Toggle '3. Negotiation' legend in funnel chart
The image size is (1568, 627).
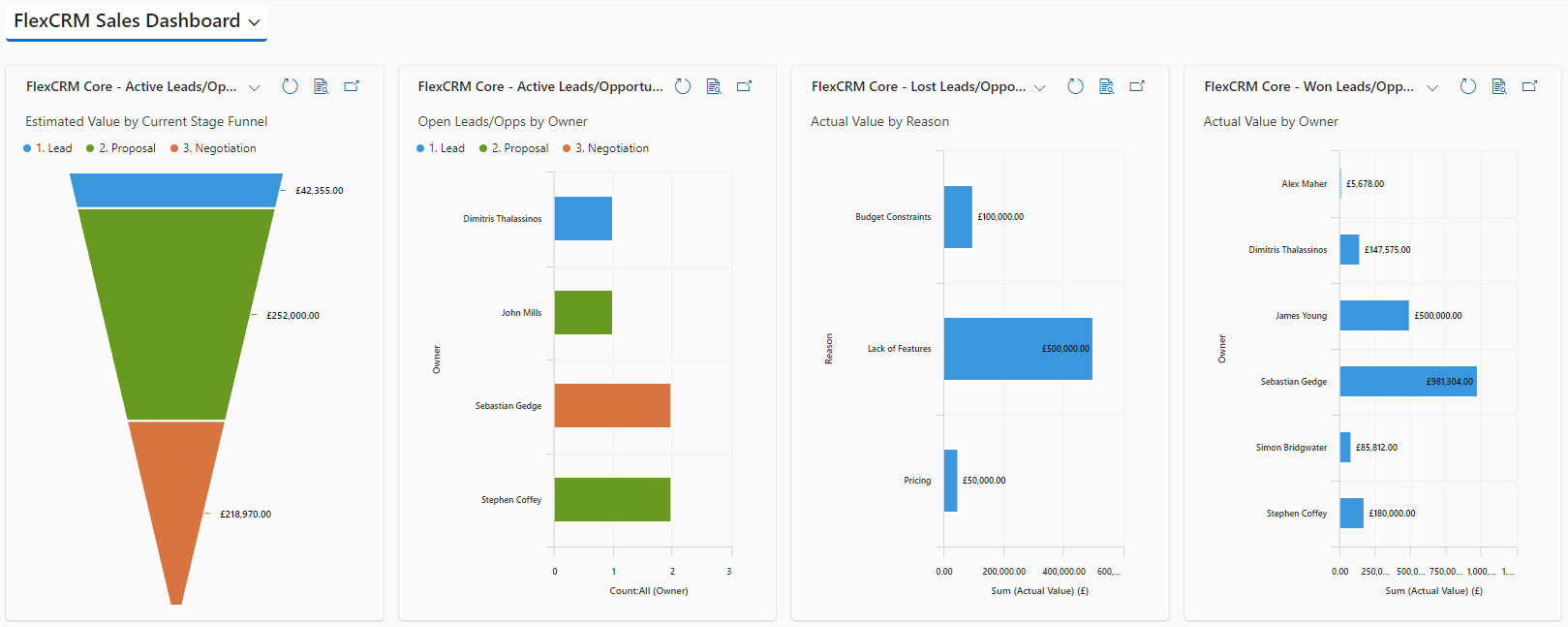pos(213,148)
